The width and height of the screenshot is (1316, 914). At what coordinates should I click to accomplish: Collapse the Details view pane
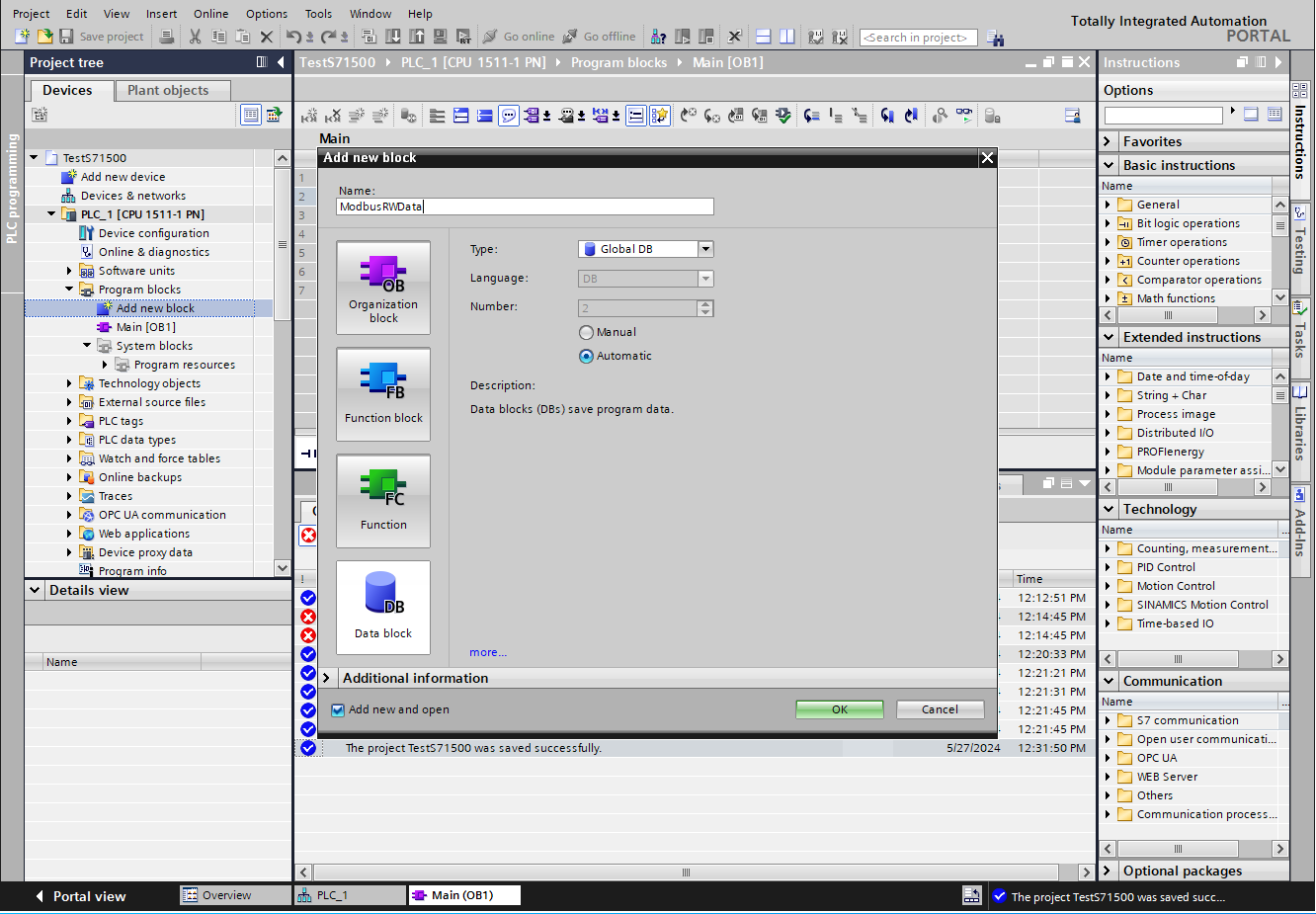(x=36, y=591)
